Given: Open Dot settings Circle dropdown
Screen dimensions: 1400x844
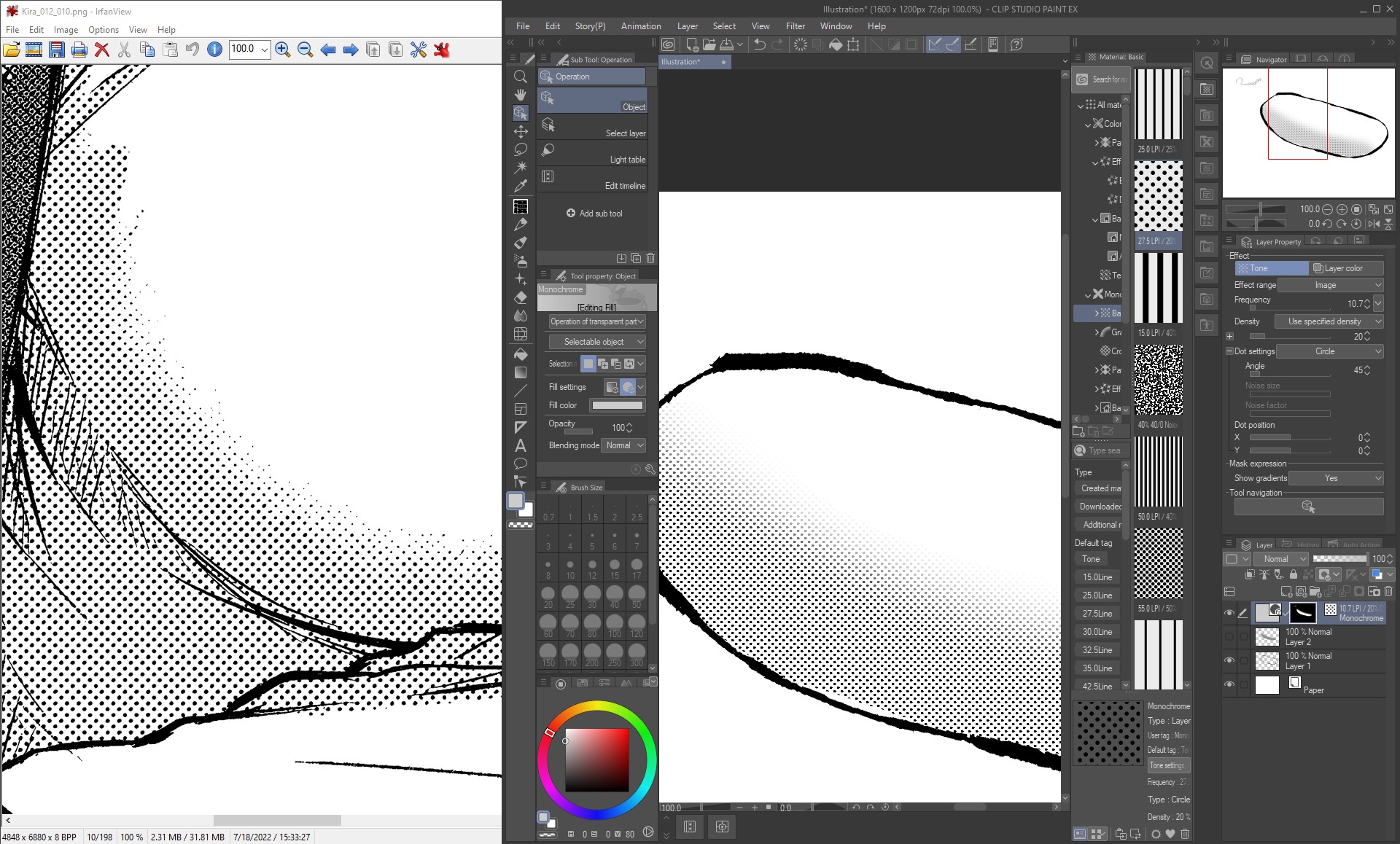Looking at the screenshot, I should tap(1330, 351).
